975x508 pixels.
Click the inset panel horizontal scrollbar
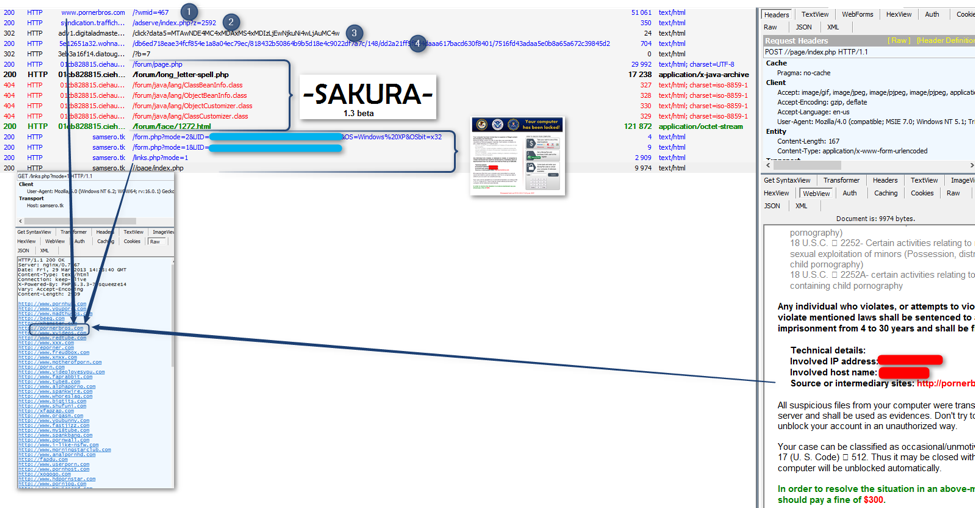tap(95, 221)
